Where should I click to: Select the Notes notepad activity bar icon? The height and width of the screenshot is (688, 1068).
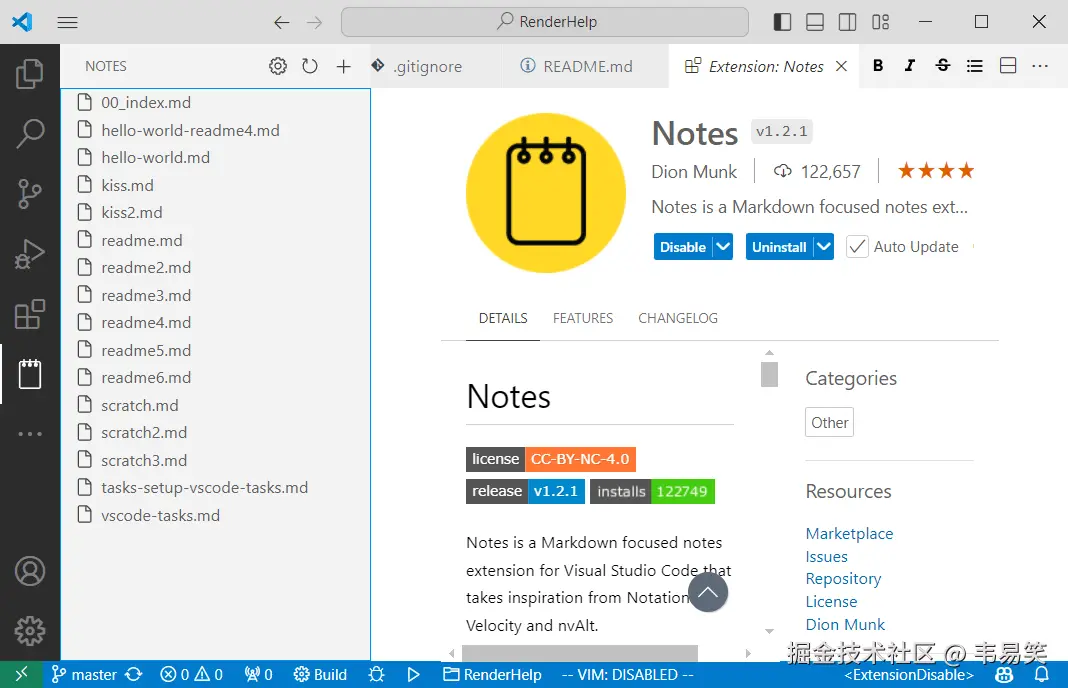point(29,374)
